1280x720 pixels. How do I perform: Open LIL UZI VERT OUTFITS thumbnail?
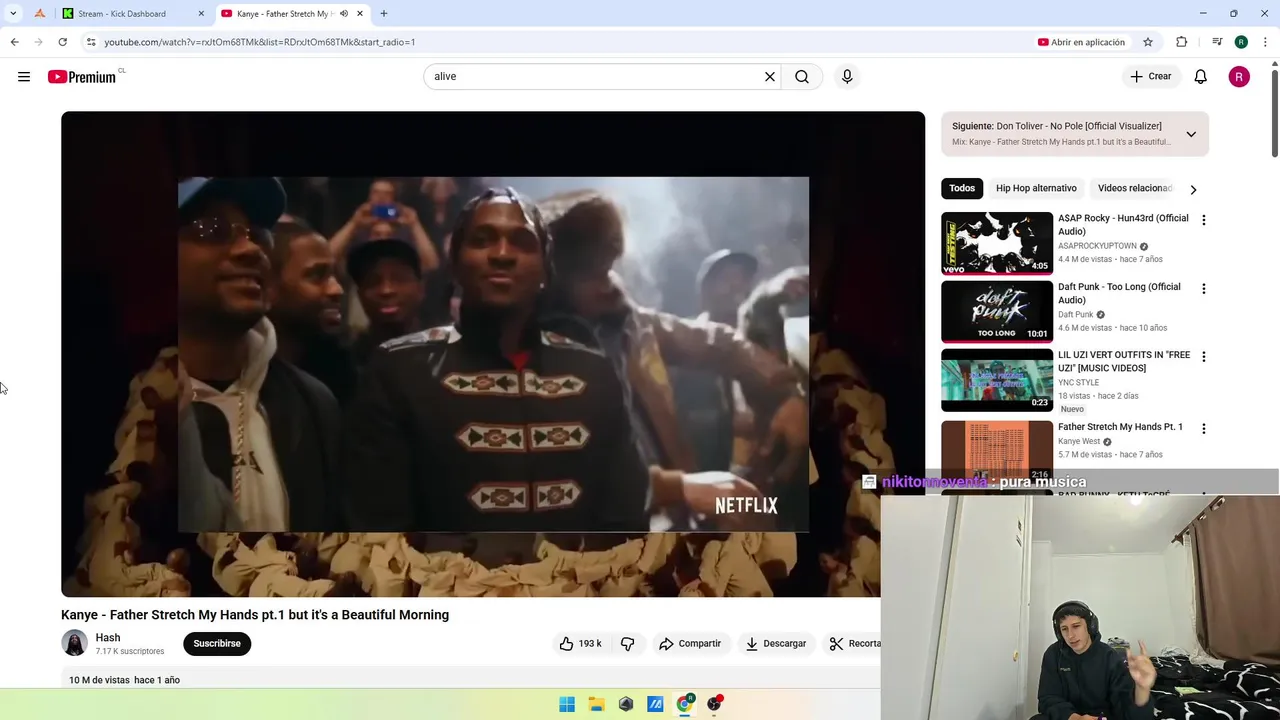(x=997, y=380)
